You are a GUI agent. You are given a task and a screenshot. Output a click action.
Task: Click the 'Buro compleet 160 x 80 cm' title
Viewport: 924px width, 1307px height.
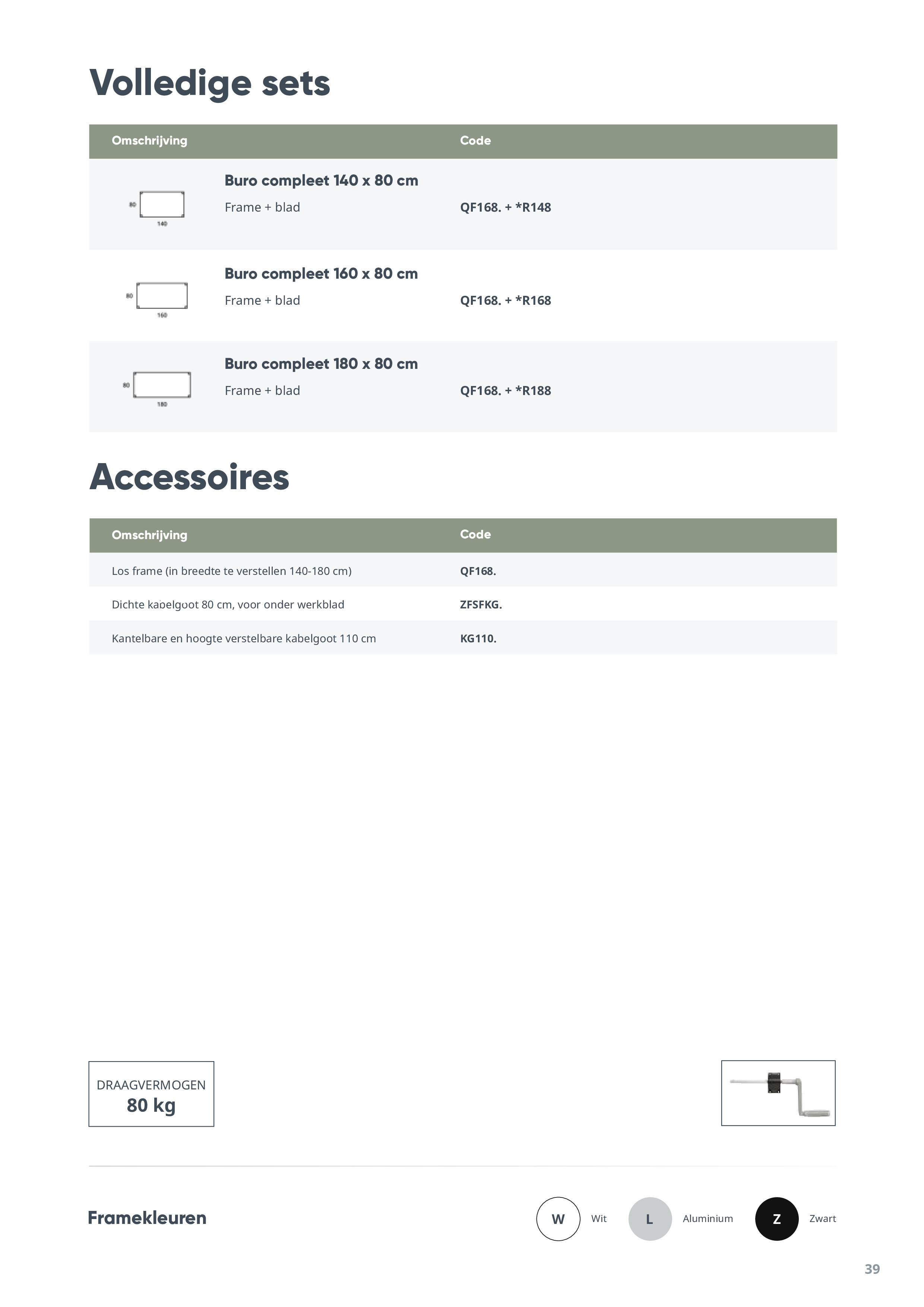pos(321,274)
